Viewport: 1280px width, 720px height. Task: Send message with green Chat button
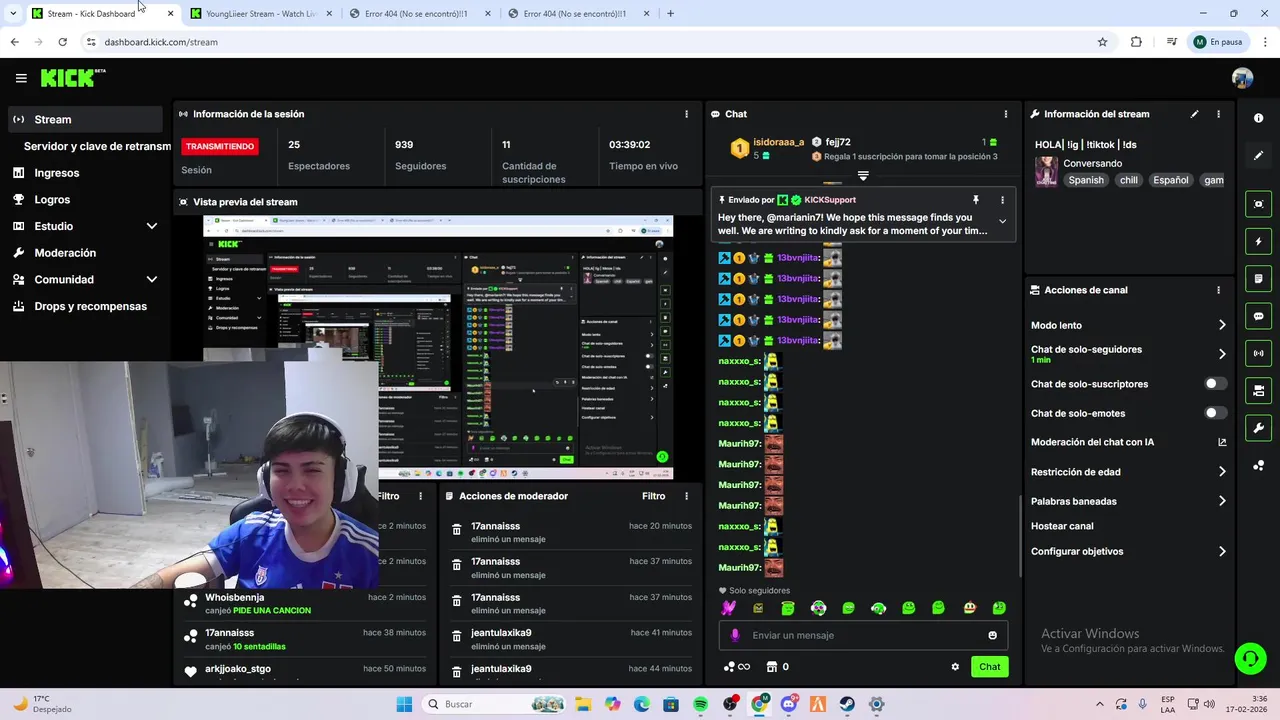tap(989, 667)
